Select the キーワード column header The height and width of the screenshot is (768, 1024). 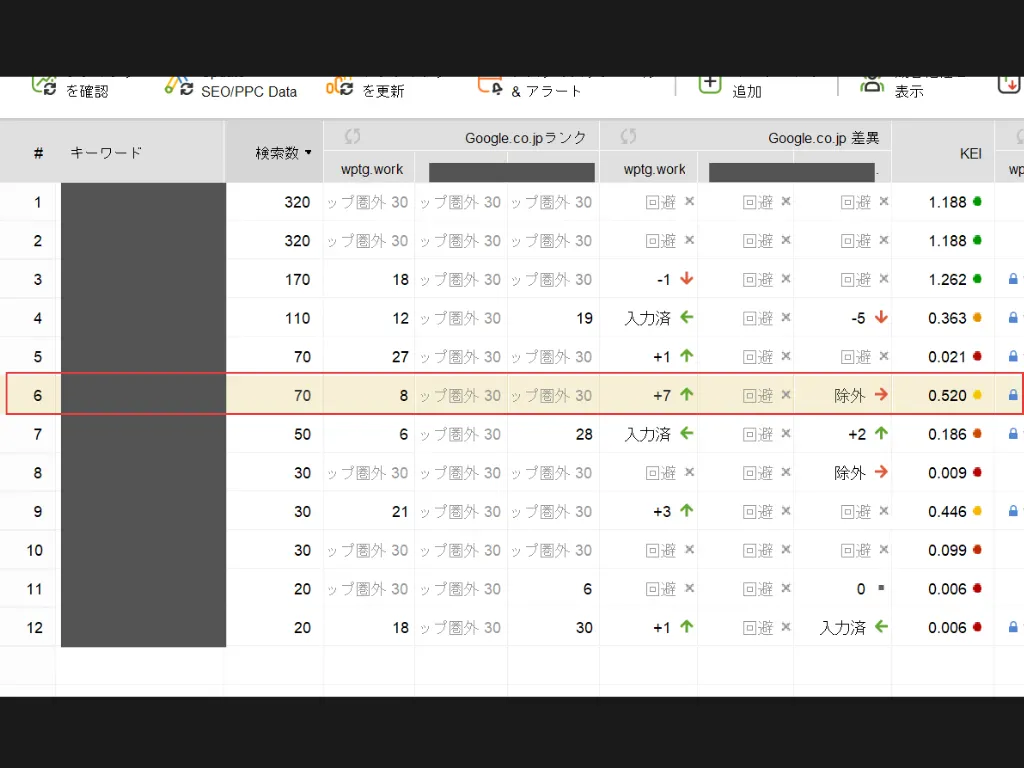click(x=107, y=152)
